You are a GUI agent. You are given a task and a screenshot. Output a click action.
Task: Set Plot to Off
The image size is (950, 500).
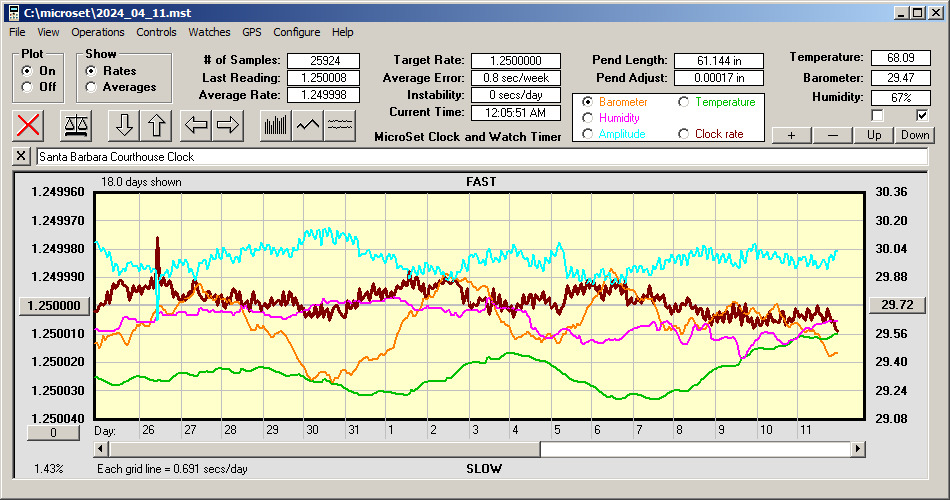coord(27,87)
